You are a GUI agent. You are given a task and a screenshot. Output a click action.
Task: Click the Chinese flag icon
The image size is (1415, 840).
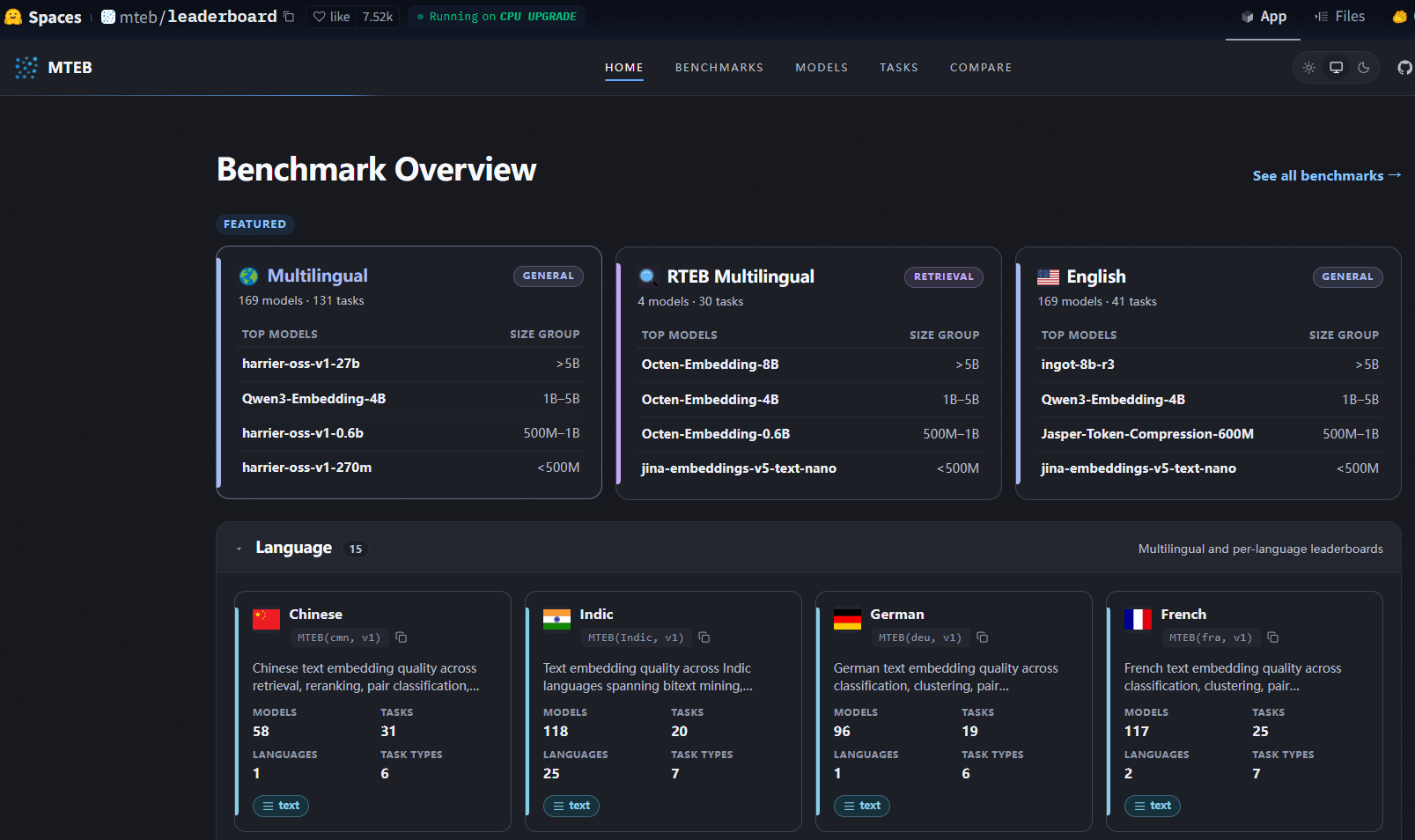tap(266, 619)
